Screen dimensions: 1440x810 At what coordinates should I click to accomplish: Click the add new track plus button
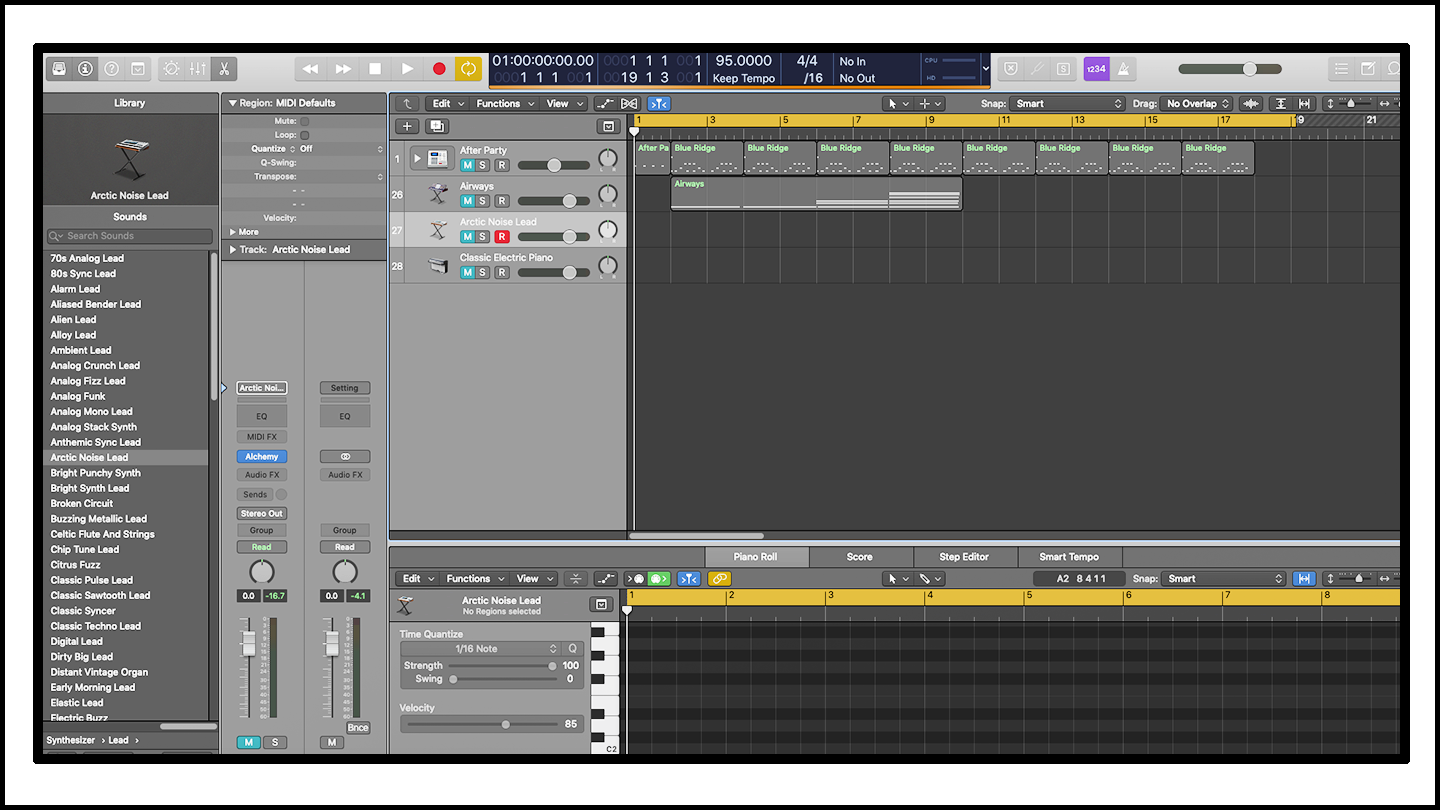pyautogui.click(x=407, y=126)
